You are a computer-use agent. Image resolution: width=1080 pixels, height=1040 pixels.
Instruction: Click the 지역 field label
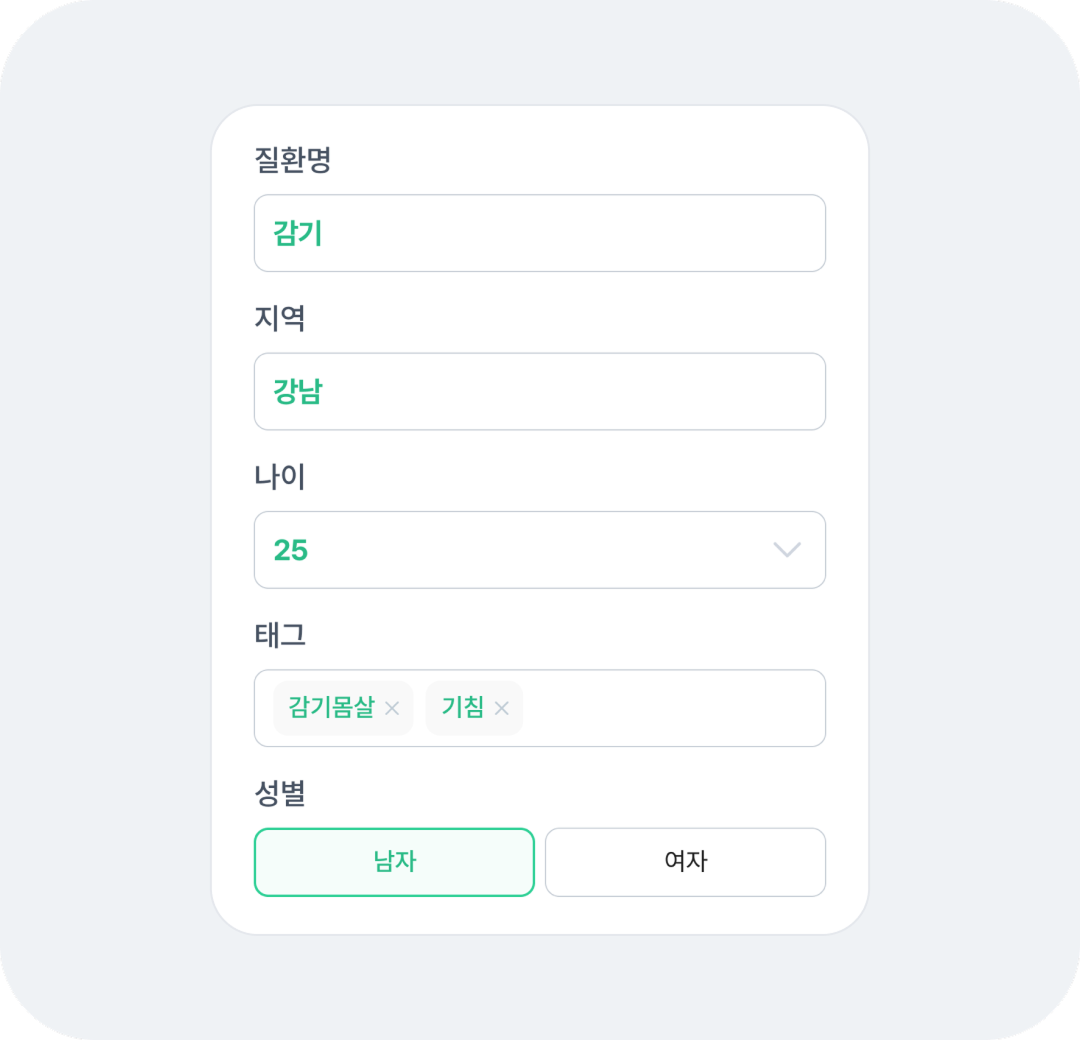pyautogui.click(x=280, y=319)
